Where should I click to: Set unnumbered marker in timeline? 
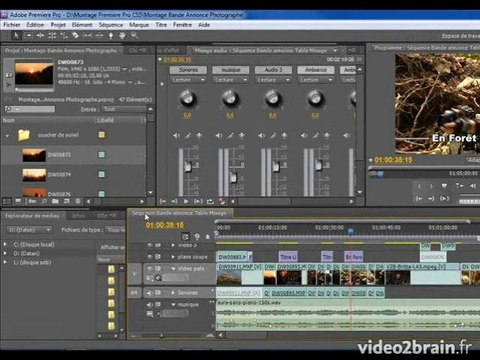[207, 237]
